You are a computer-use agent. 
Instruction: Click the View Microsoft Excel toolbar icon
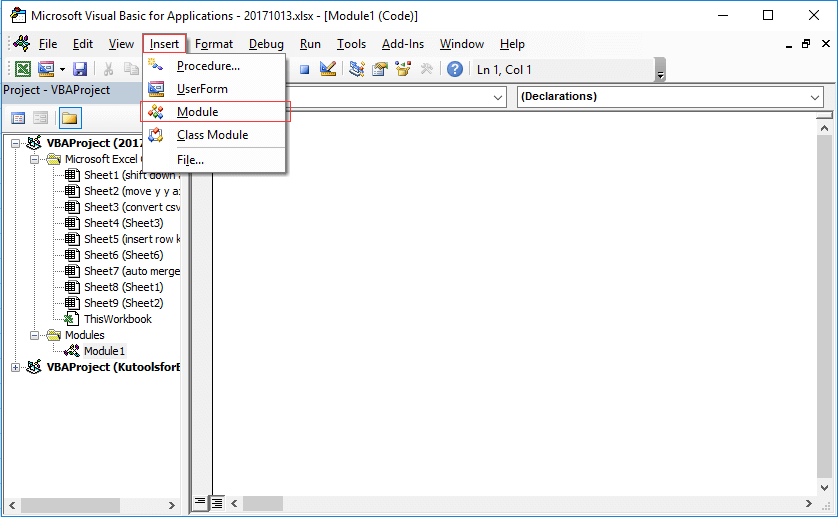coord(23,69)
